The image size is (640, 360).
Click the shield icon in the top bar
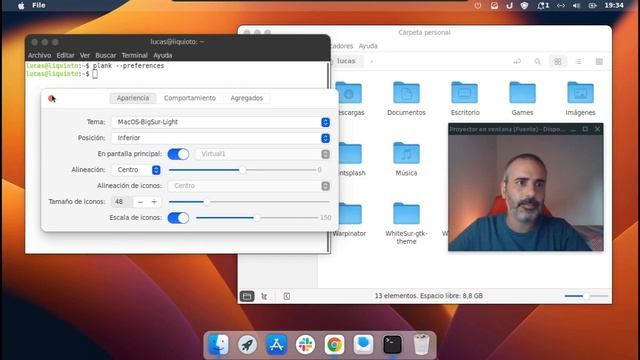[x=524, y=5]
